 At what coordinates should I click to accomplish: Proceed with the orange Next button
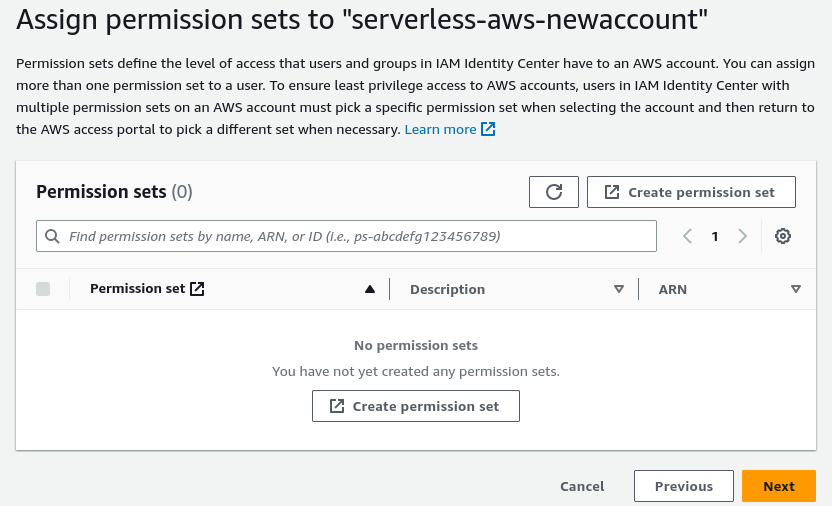click(x=779, y=486)
